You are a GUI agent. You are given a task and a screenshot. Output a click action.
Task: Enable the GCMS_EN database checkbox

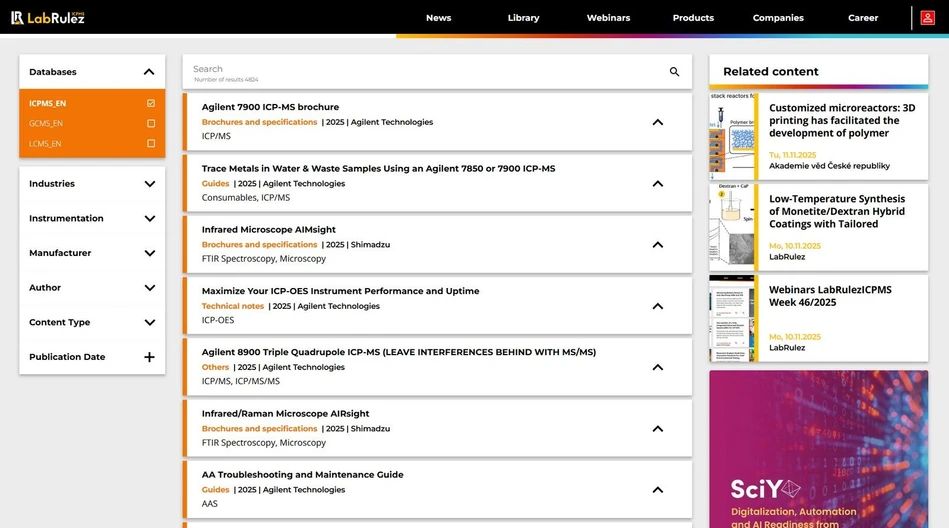pos(151,124)
